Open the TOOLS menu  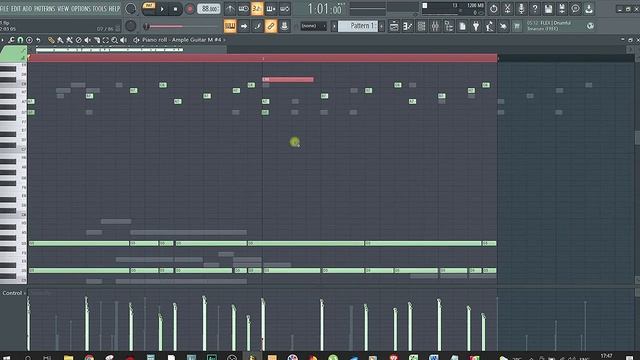[100, 9]
